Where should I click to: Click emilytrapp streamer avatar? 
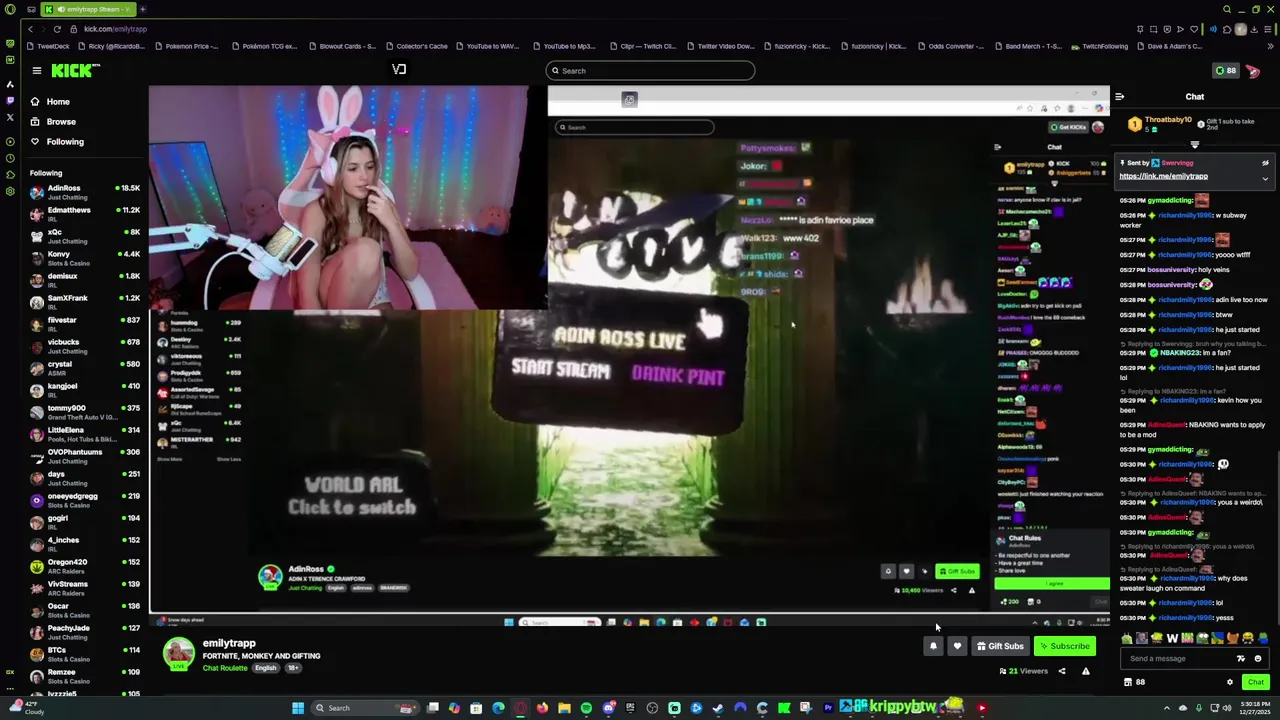[x=179, y=653]
